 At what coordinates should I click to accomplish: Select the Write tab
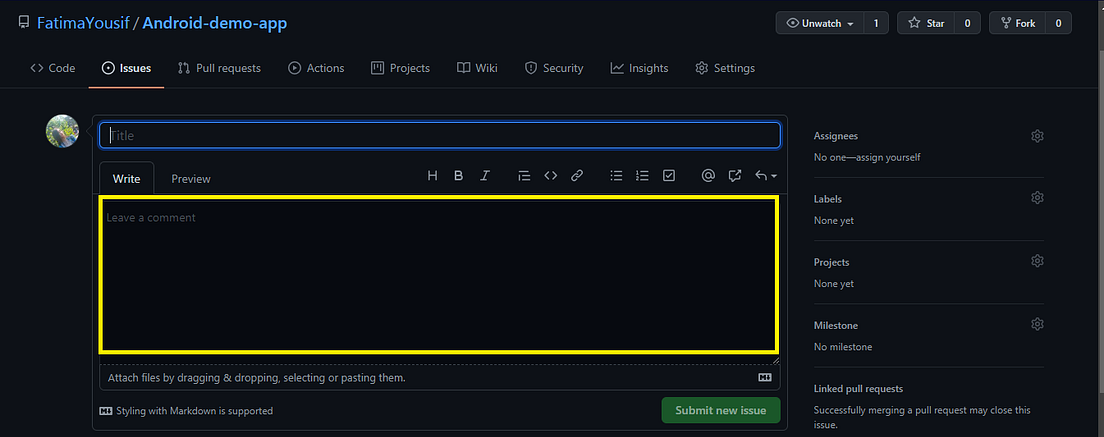click(x=127, y=179)
